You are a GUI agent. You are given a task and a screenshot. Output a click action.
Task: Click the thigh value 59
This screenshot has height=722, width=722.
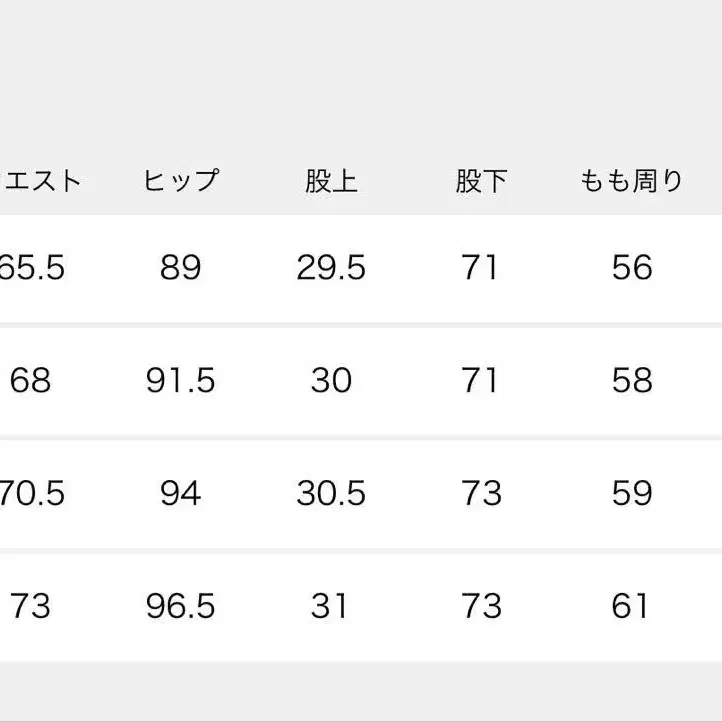click(x=631, y=493)
